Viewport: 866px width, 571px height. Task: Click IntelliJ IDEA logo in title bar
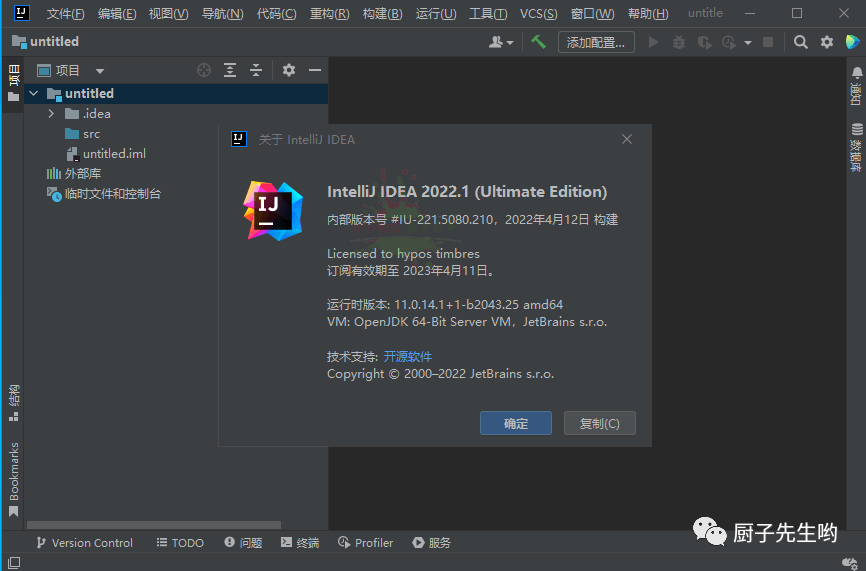click(x=22, y=13)
